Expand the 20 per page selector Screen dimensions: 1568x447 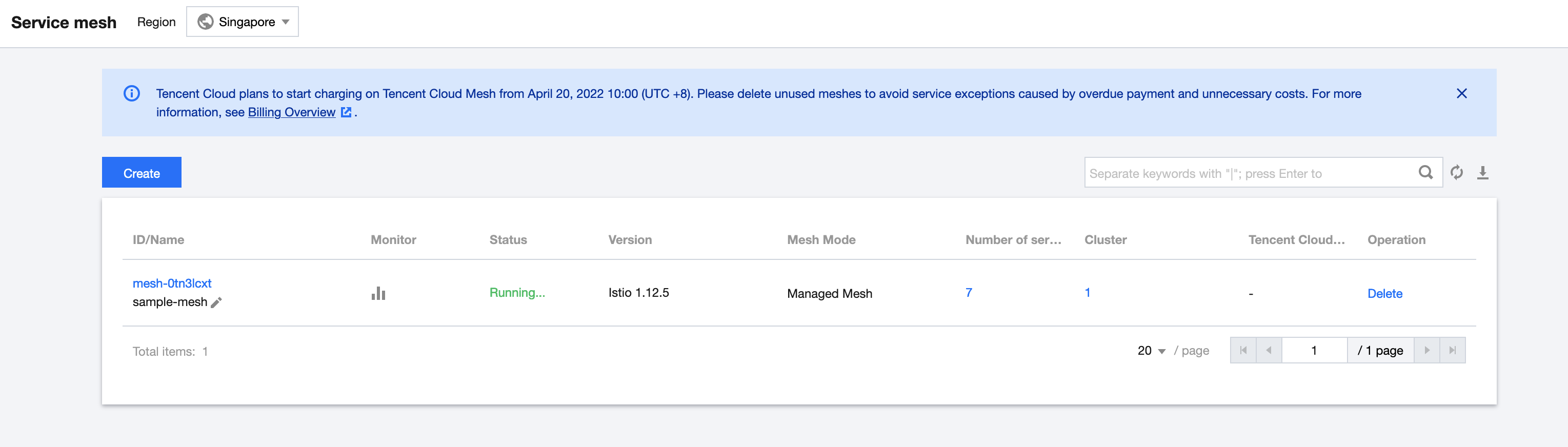click(1151, 351)
